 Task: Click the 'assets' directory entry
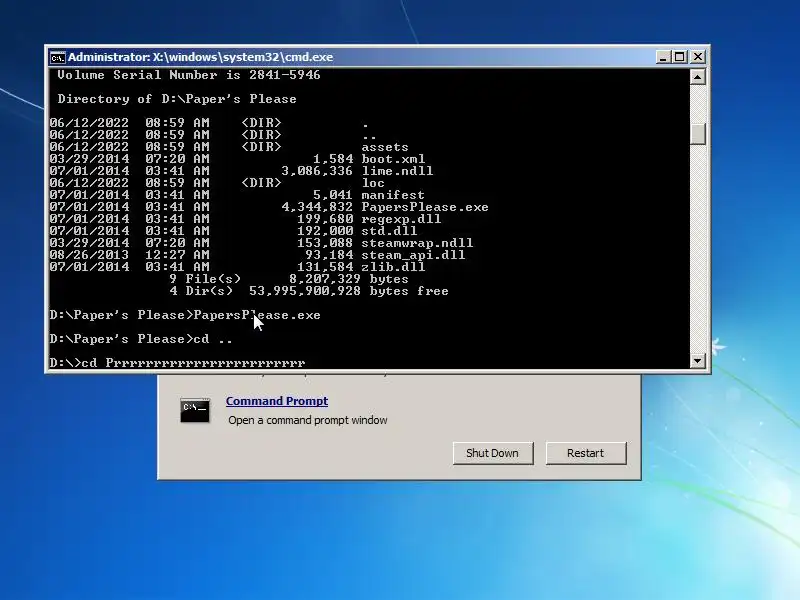point(385,147)
